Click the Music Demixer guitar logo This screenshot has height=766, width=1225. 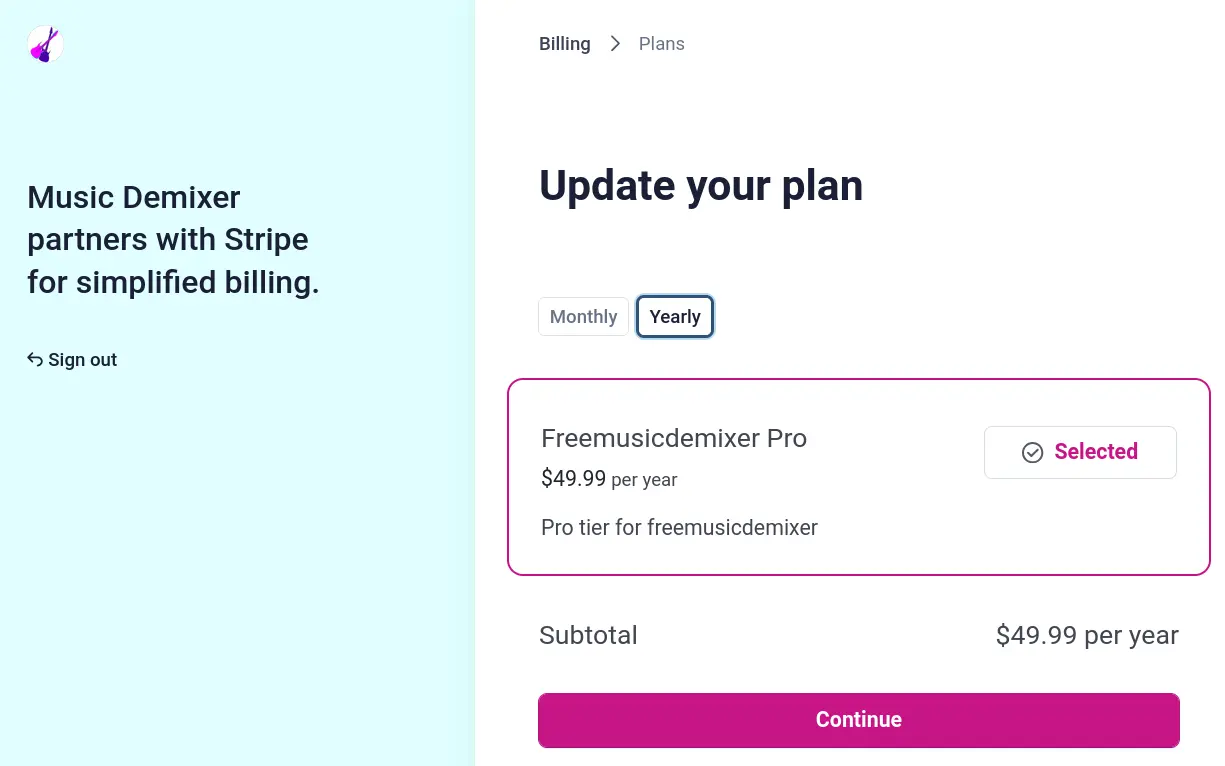pyautogui.click(x=44, y=44)
